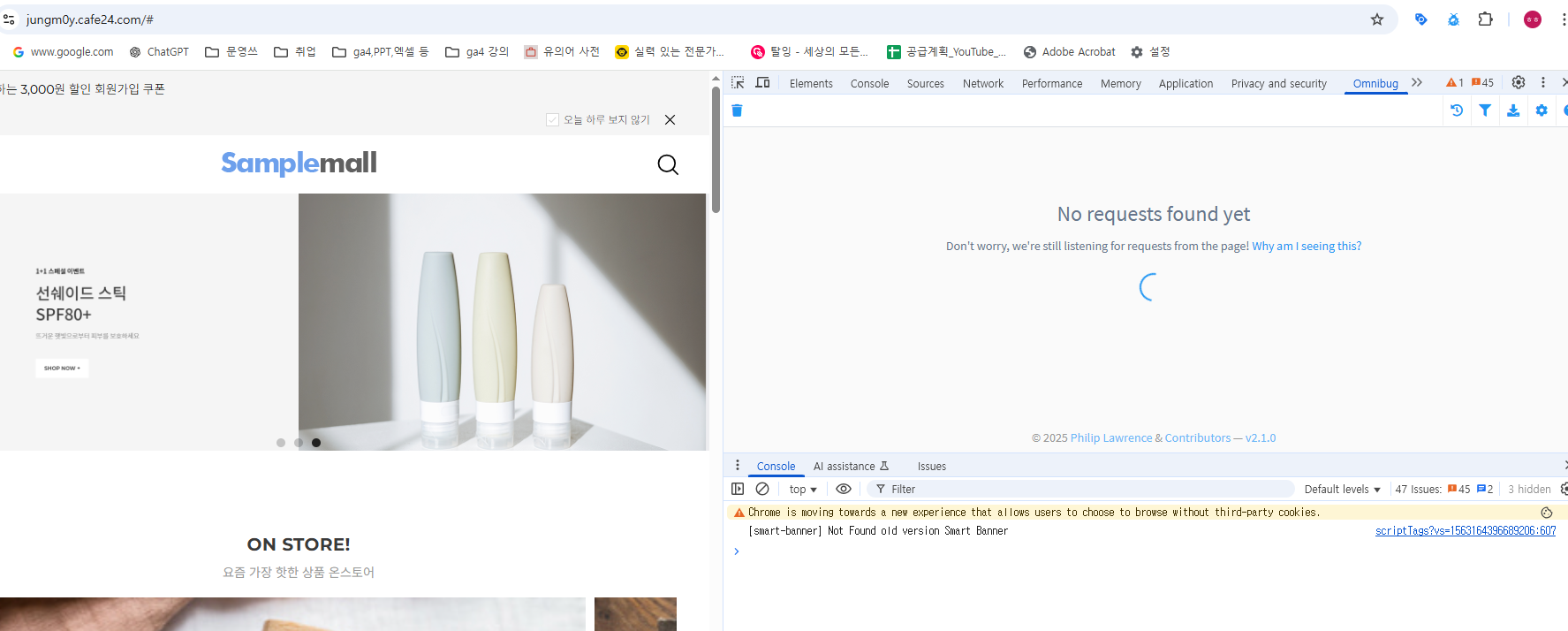
Task: Open Omnibug request history icon
Action: point(1457,110)
